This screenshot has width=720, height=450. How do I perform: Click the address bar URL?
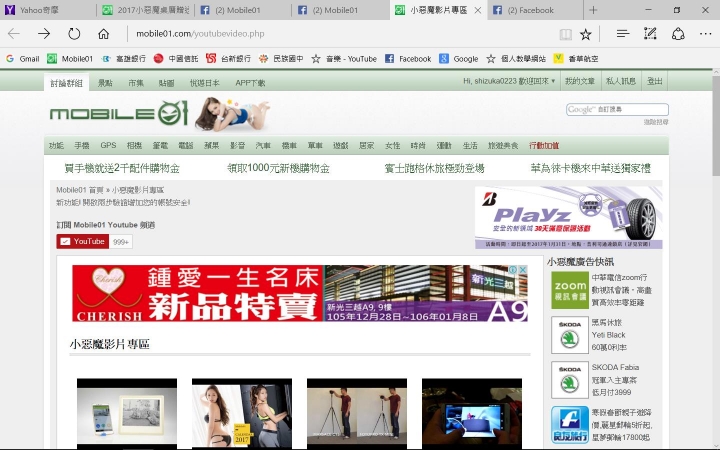(x=200, y=34)
